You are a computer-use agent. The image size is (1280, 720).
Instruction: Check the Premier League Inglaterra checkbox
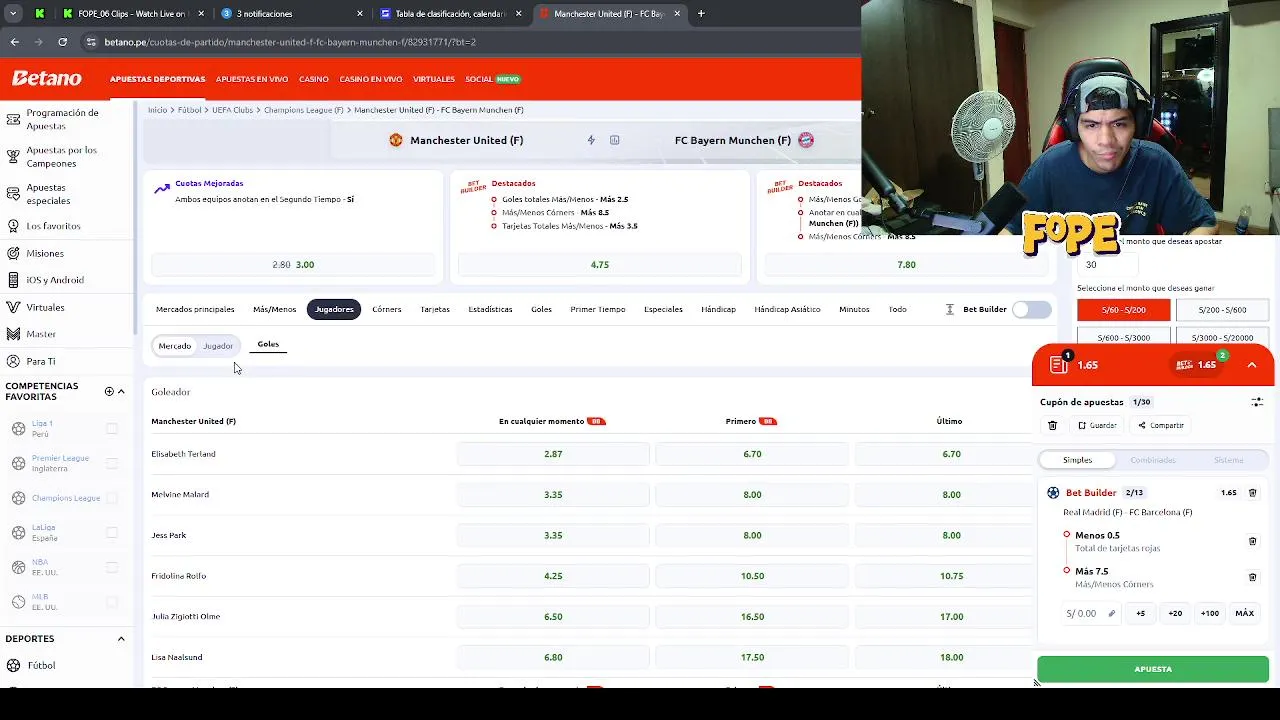pos(112,463)
